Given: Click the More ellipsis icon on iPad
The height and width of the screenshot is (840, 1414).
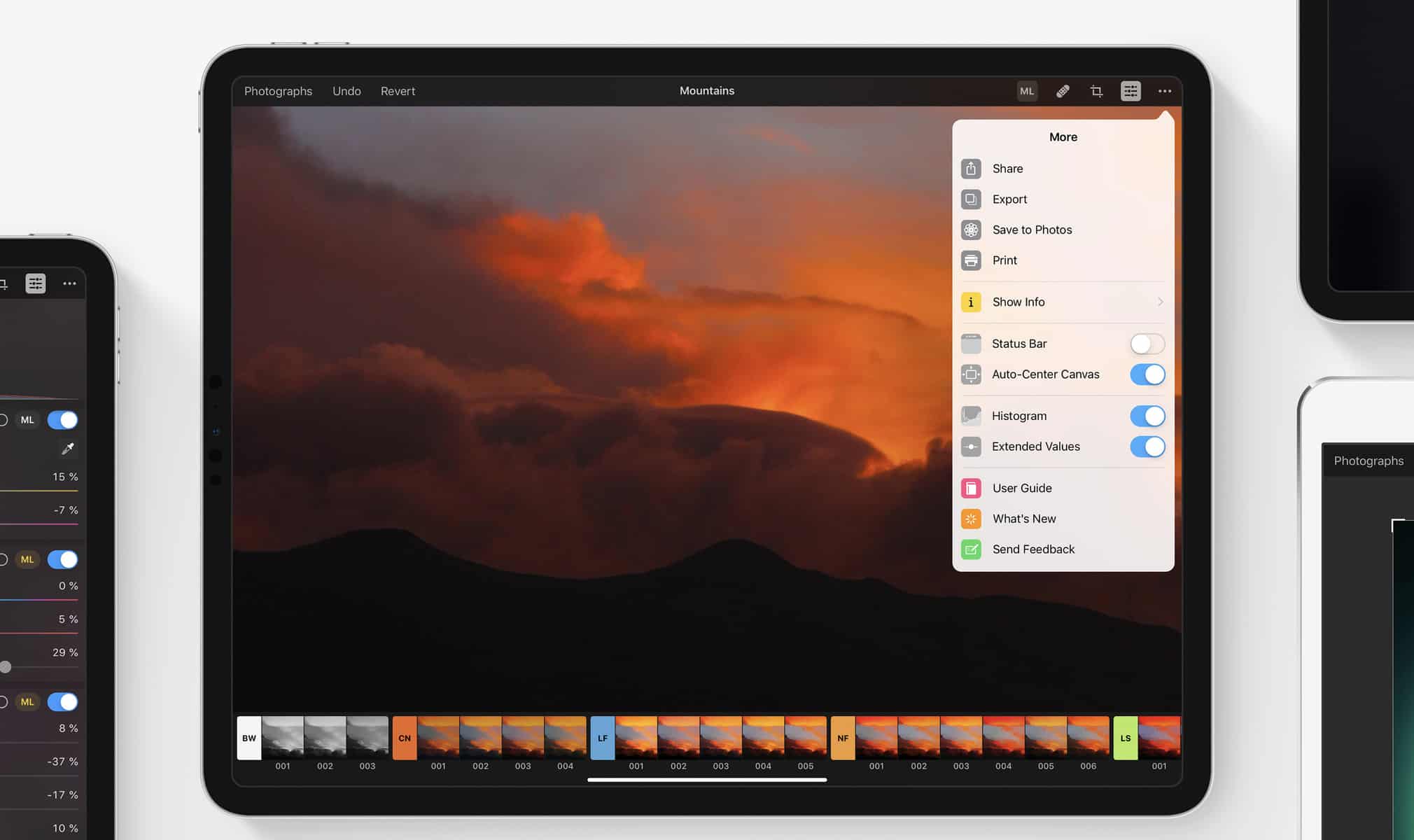Looking at the screenshot, I should [x=1164, y=91].
